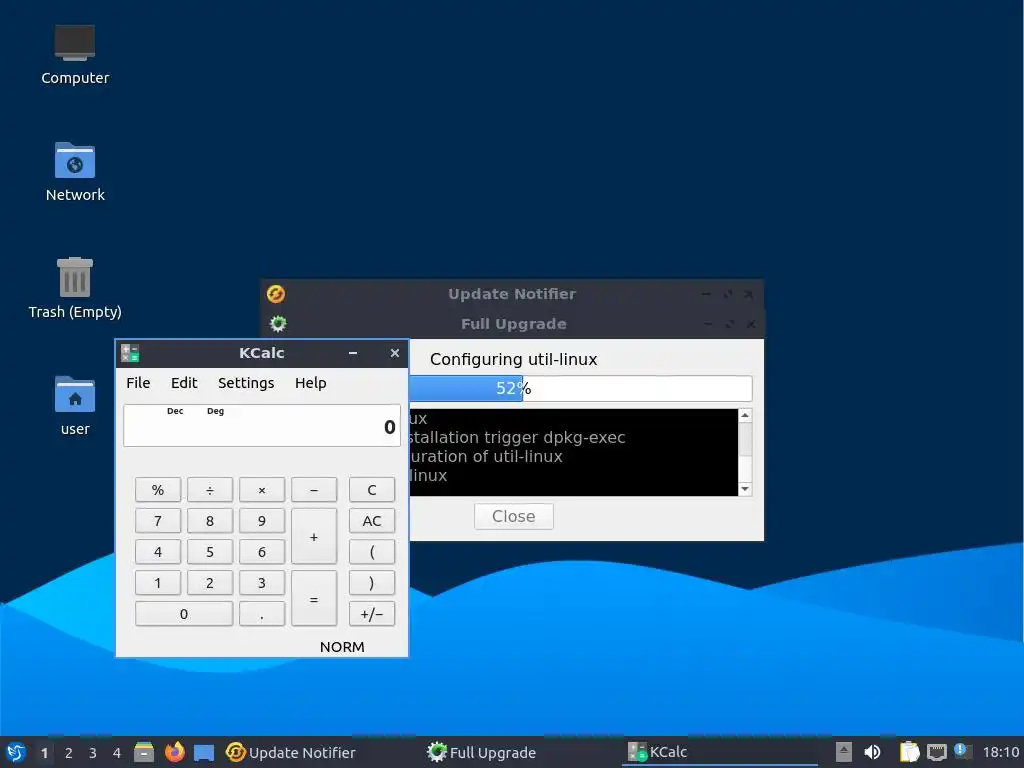Click scroll-up arrow in Full Upgrade log
The height and width of the screenshot is (768, 1024).
[x=744, y=415]
